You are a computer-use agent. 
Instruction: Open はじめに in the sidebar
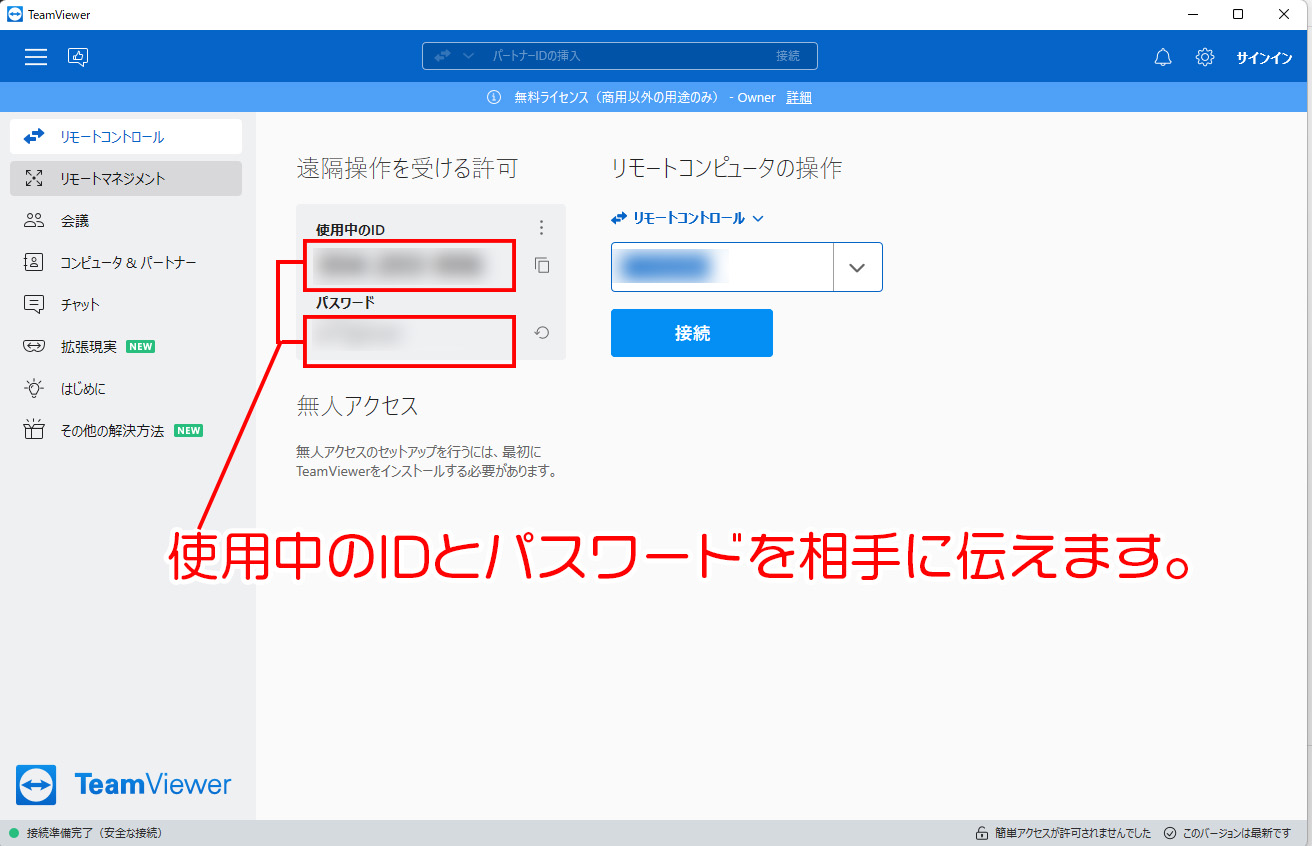pyautogui.click(x=126, y=389)
